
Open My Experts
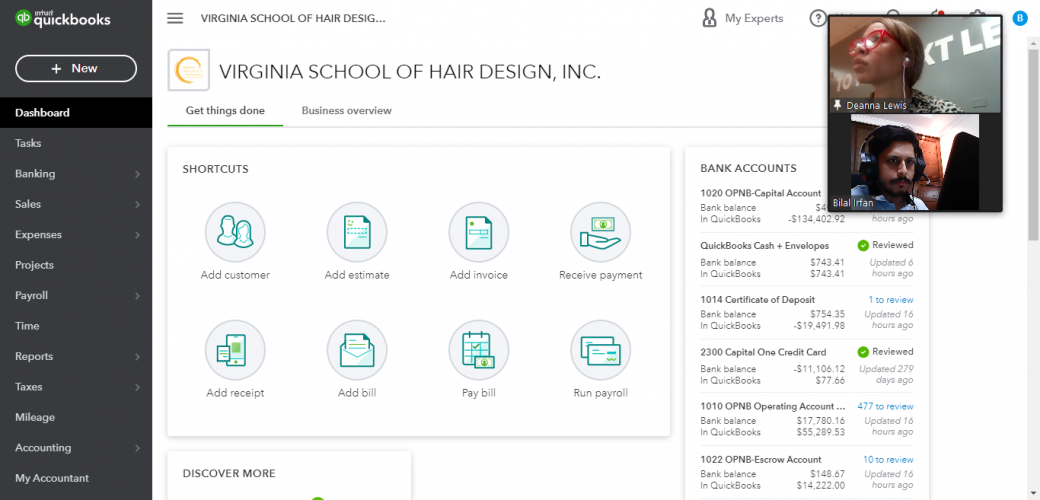pyautogui.click(x=742, y=19)
